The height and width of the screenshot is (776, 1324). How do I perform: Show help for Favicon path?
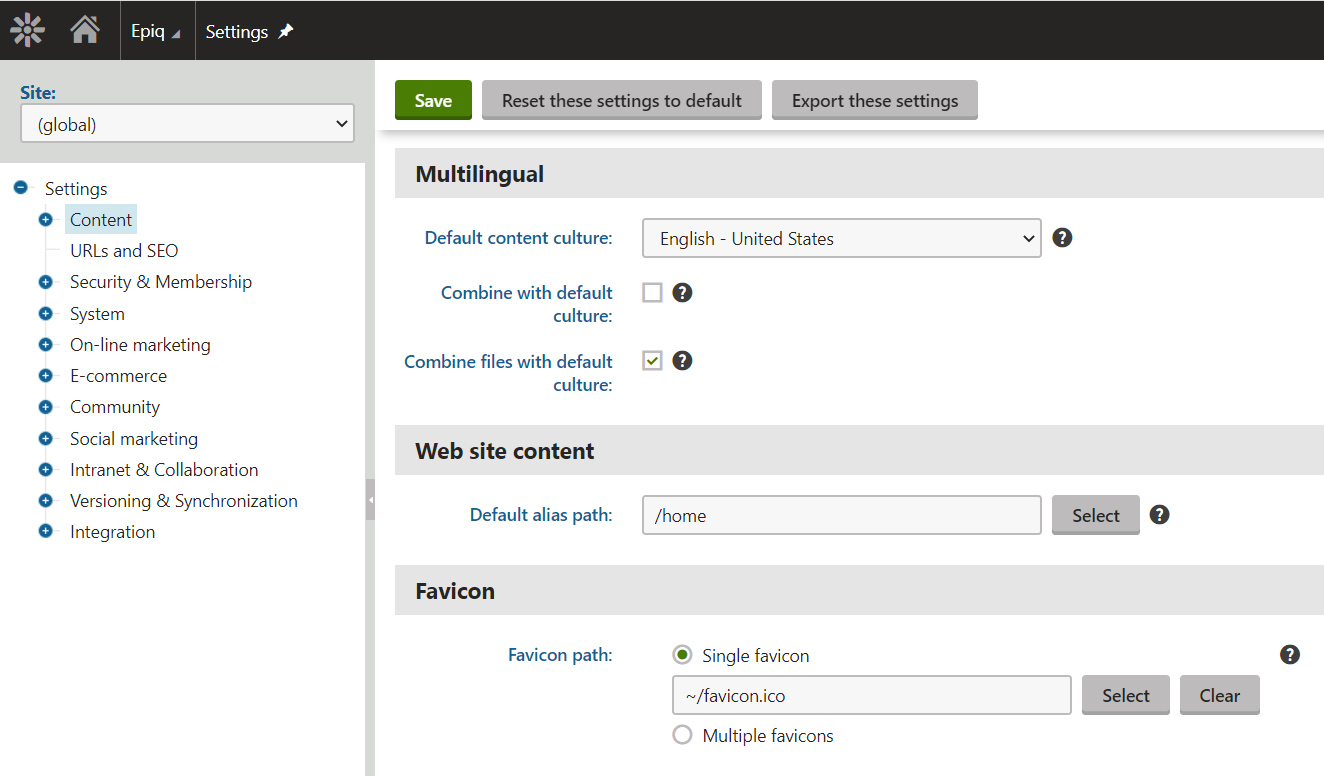pyautogui.click(x=1290, y=655)
